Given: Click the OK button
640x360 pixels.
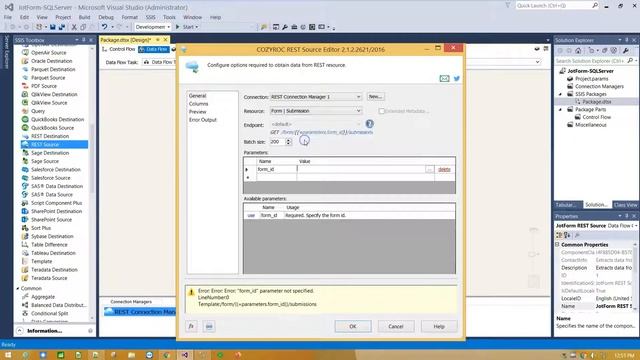Looking at the screenshot, I should point(353,327).
